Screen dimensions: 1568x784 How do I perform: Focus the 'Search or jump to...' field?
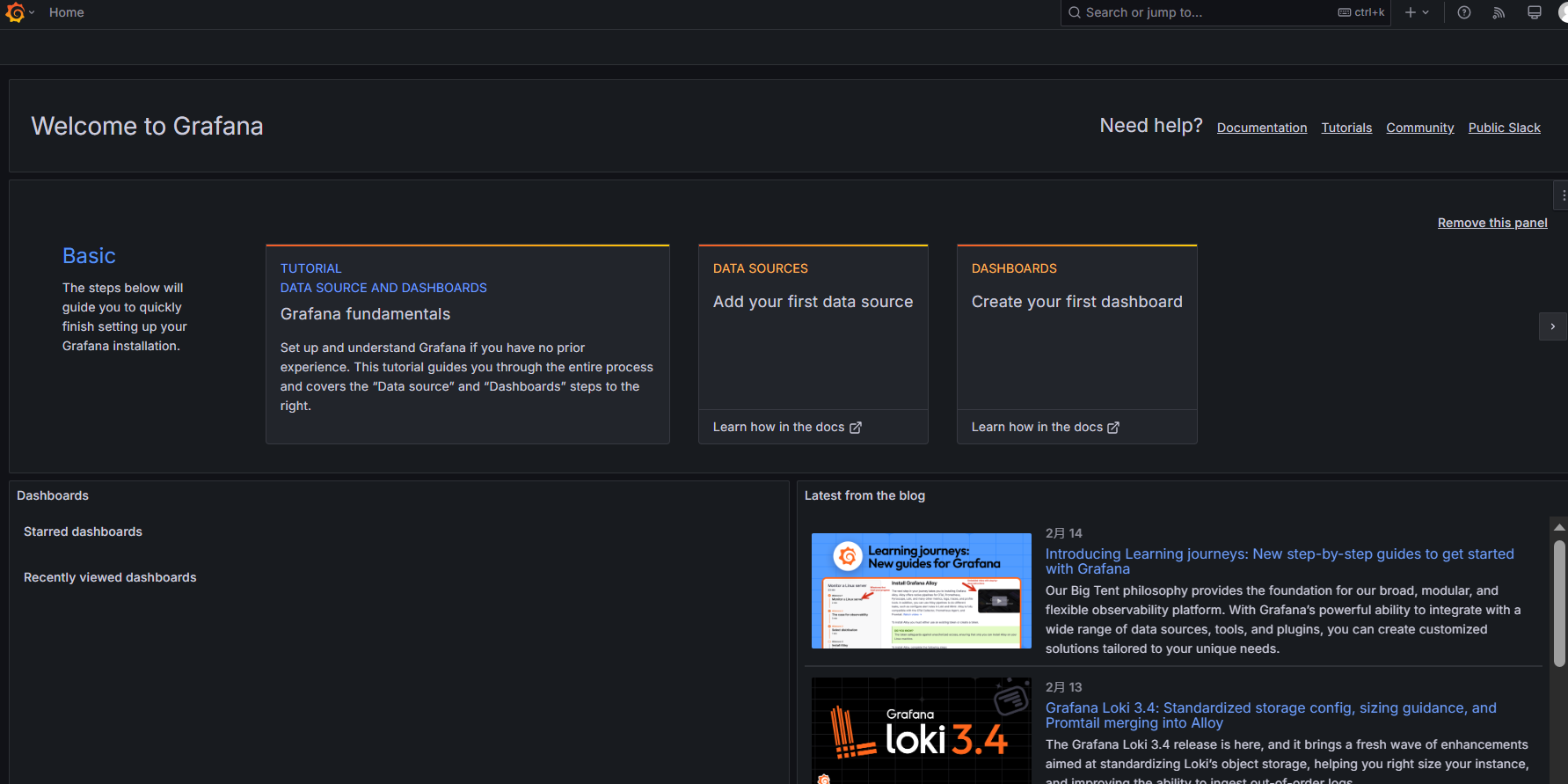[x=1225, y=12]
